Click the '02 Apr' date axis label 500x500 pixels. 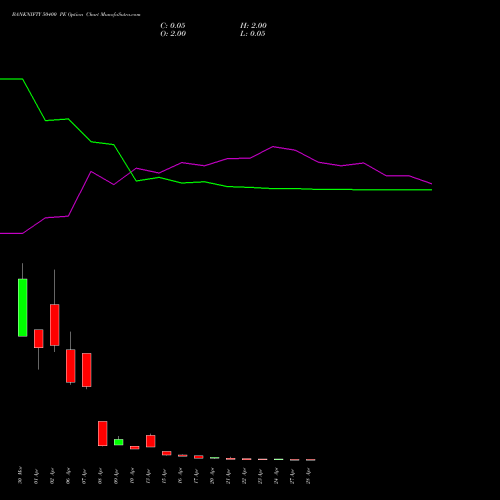[52, 476]
